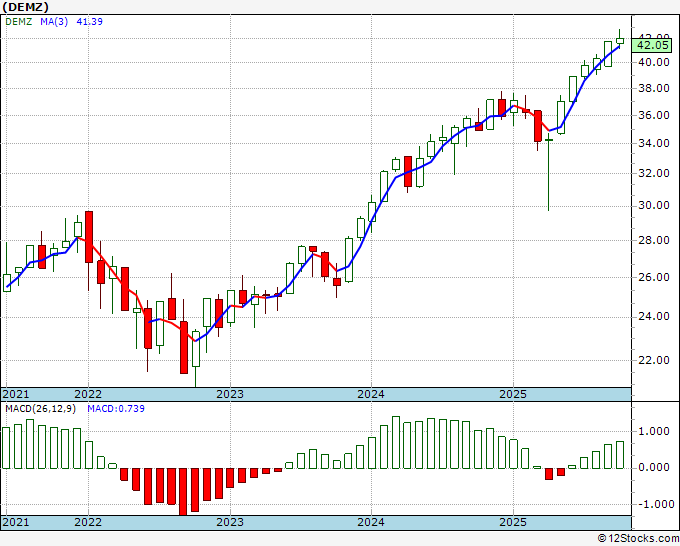Click the moving average value 41.39
Screen dimensions: 680x546
coord(89,21)
